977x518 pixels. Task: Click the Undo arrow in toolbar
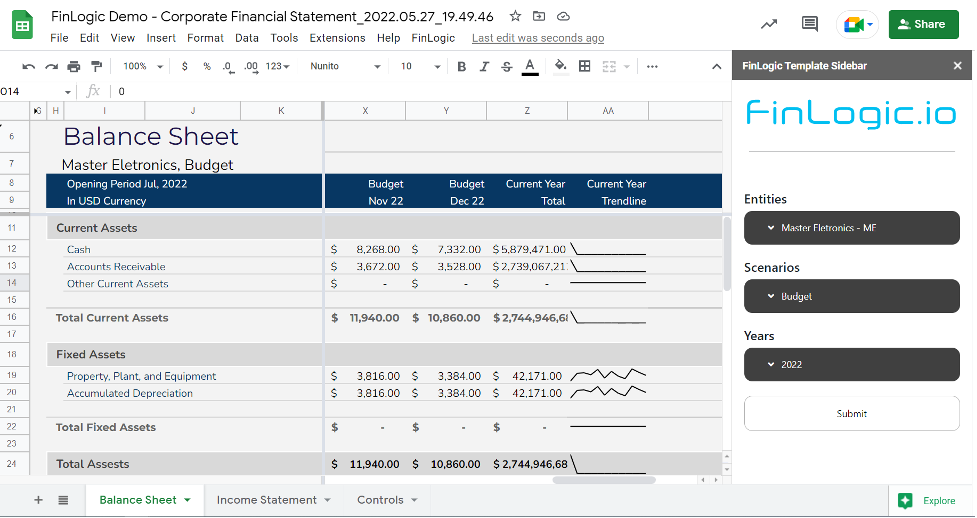tap(29, 66)
